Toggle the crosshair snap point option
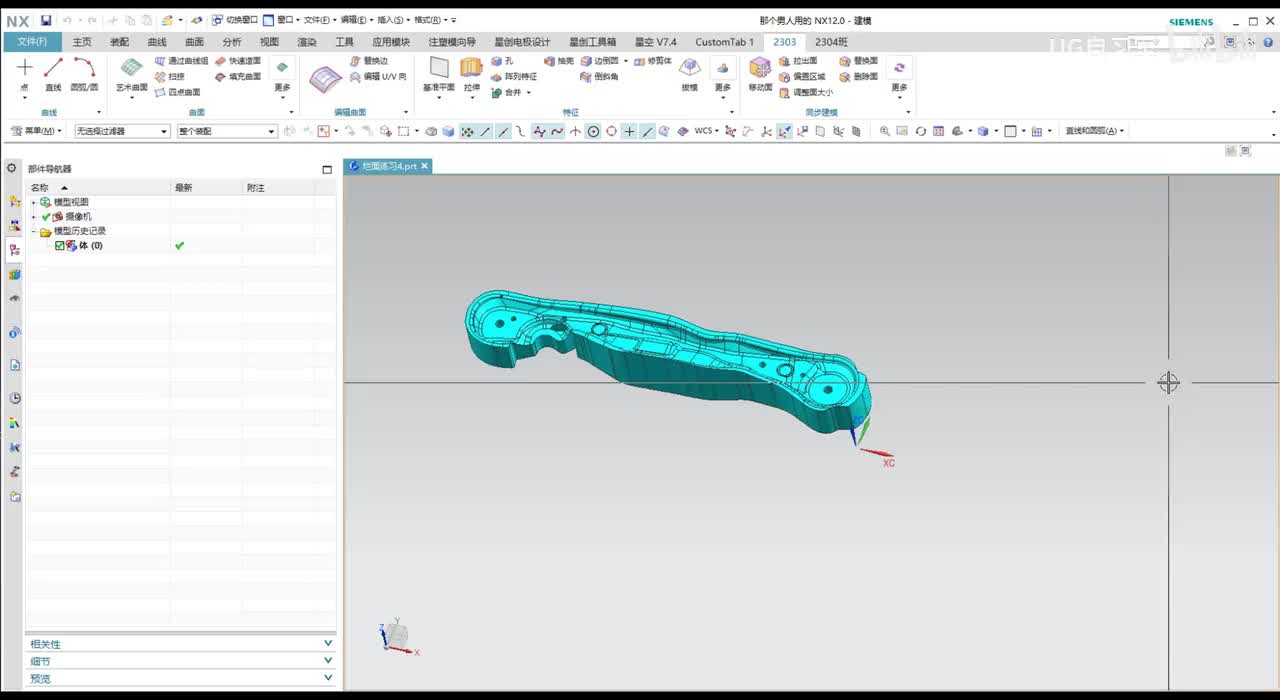Image resolution: width=1280 pixels, height=700 pixels. click(x=629, y=131)
